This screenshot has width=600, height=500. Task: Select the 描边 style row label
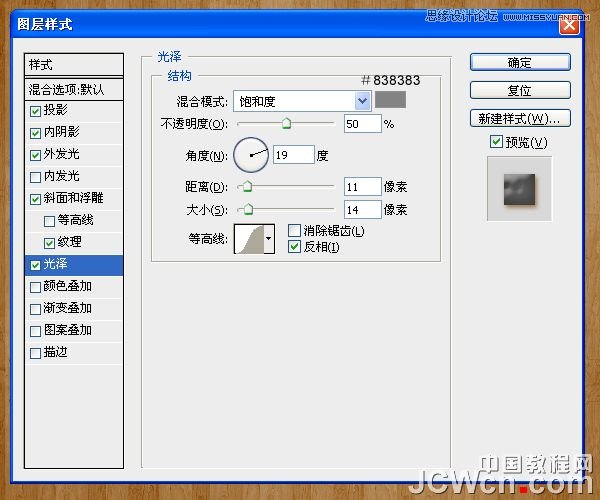55,352
